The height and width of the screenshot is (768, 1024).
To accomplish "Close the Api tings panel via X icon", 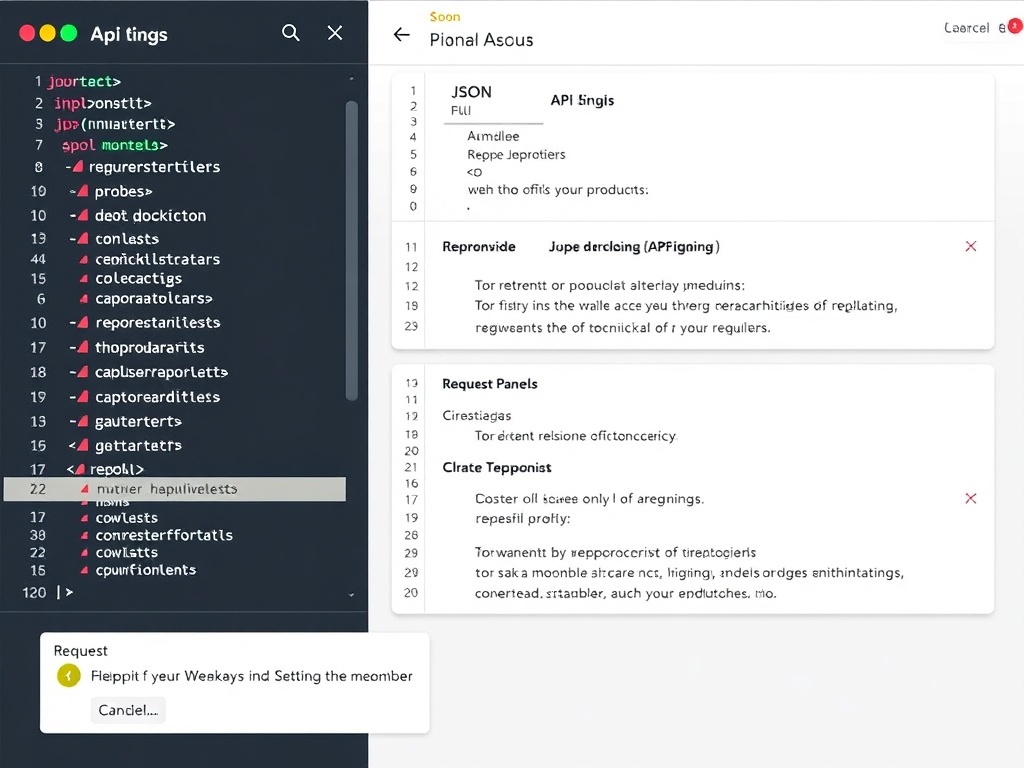I will [x=335, y=33].
